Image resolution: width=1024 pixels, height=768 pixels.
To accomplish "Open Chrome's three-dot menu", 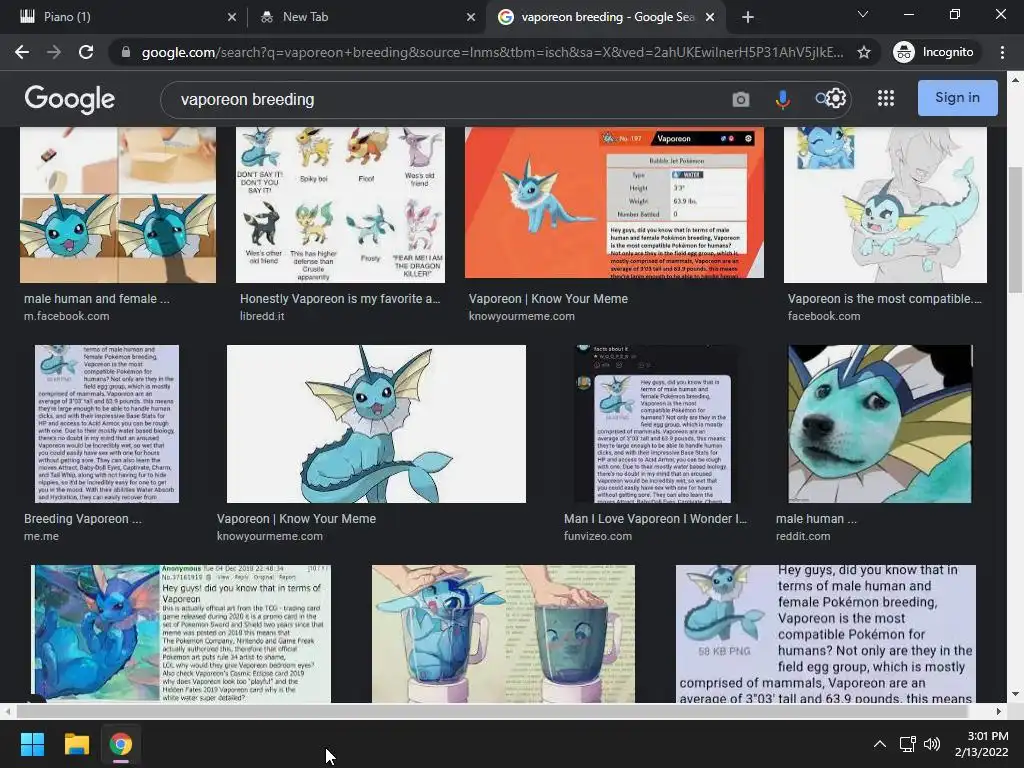I will click(1002, 52).
